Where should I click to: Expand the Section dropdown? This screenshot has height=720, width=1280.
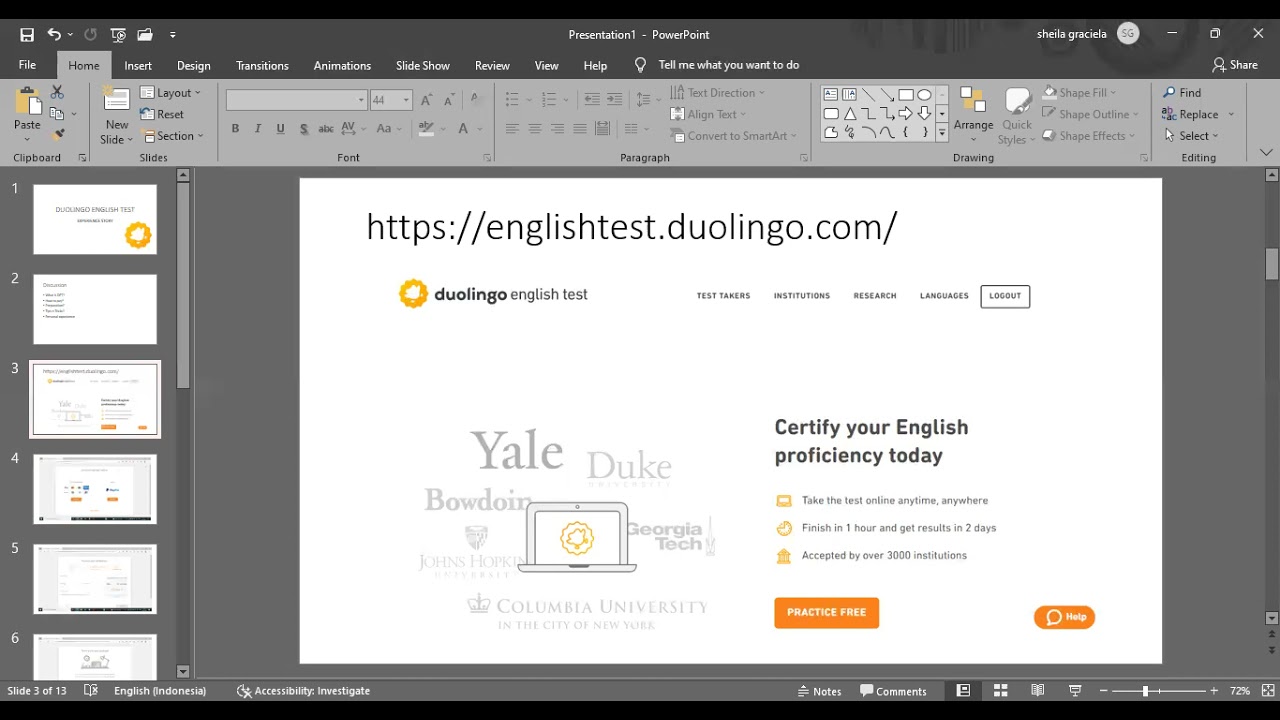pos(173,136)
